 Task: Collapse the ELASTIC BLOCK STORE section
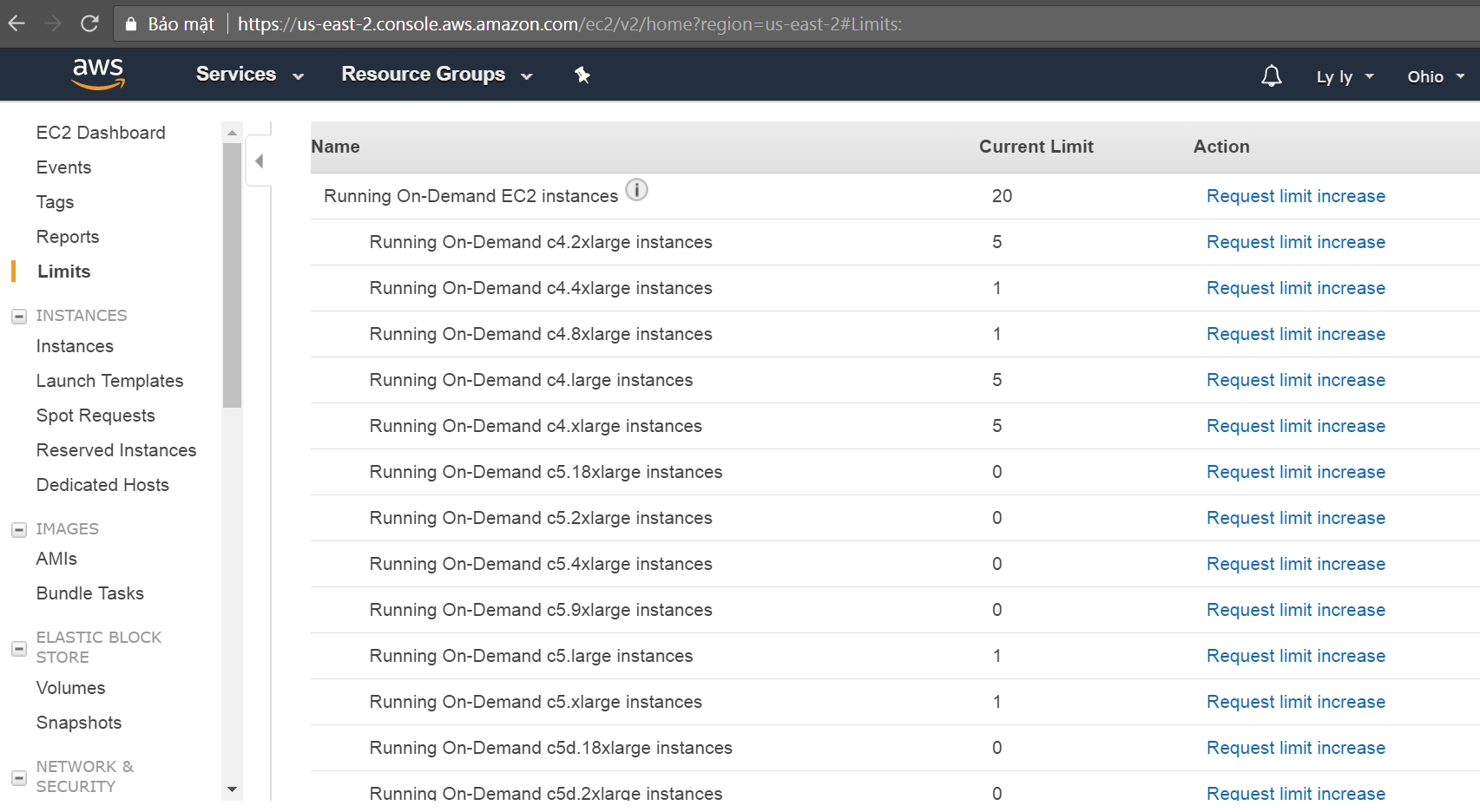pyautogui.click(x=18, y=649)
